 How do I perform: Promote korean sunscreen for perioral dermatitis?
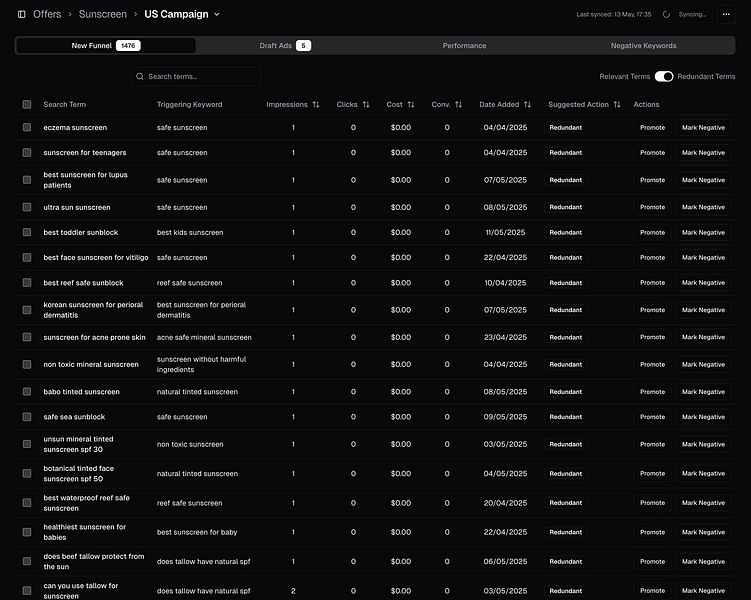point(652,310)
